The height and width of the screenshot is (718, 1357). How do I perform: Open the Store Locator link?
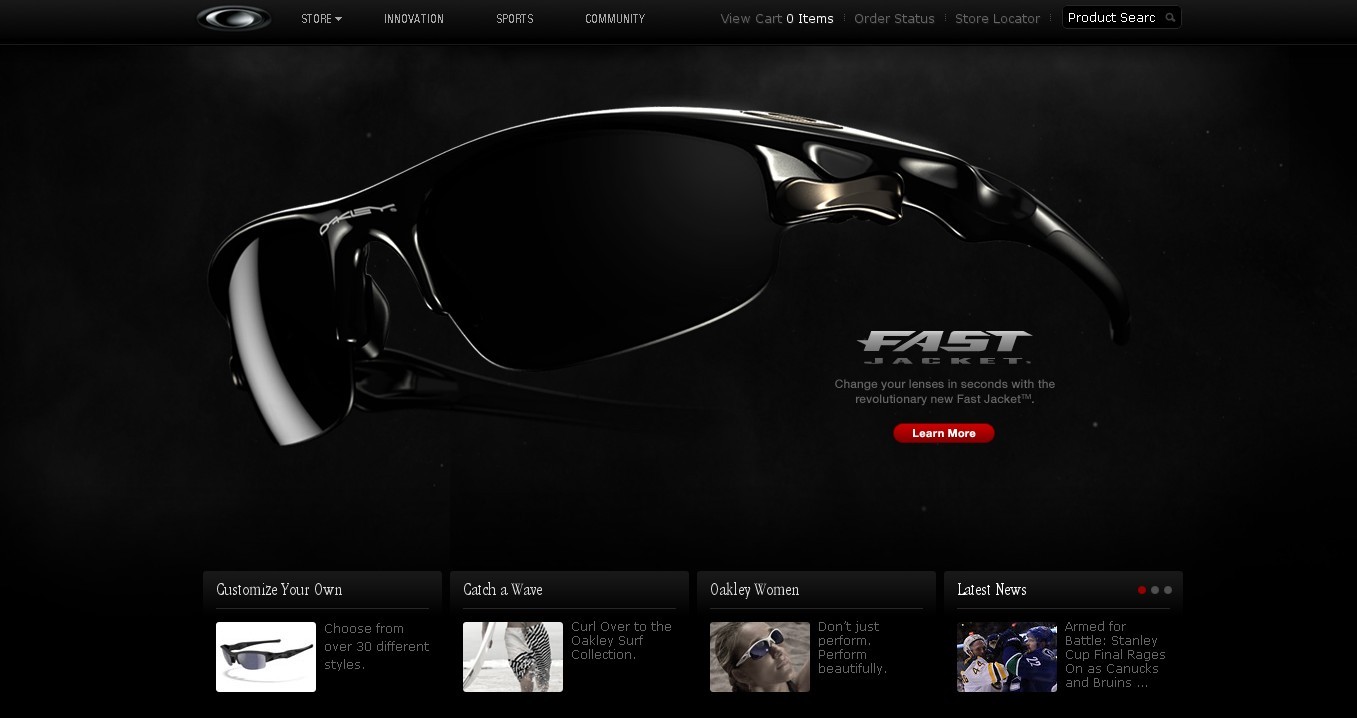click(x=997, y=19)
